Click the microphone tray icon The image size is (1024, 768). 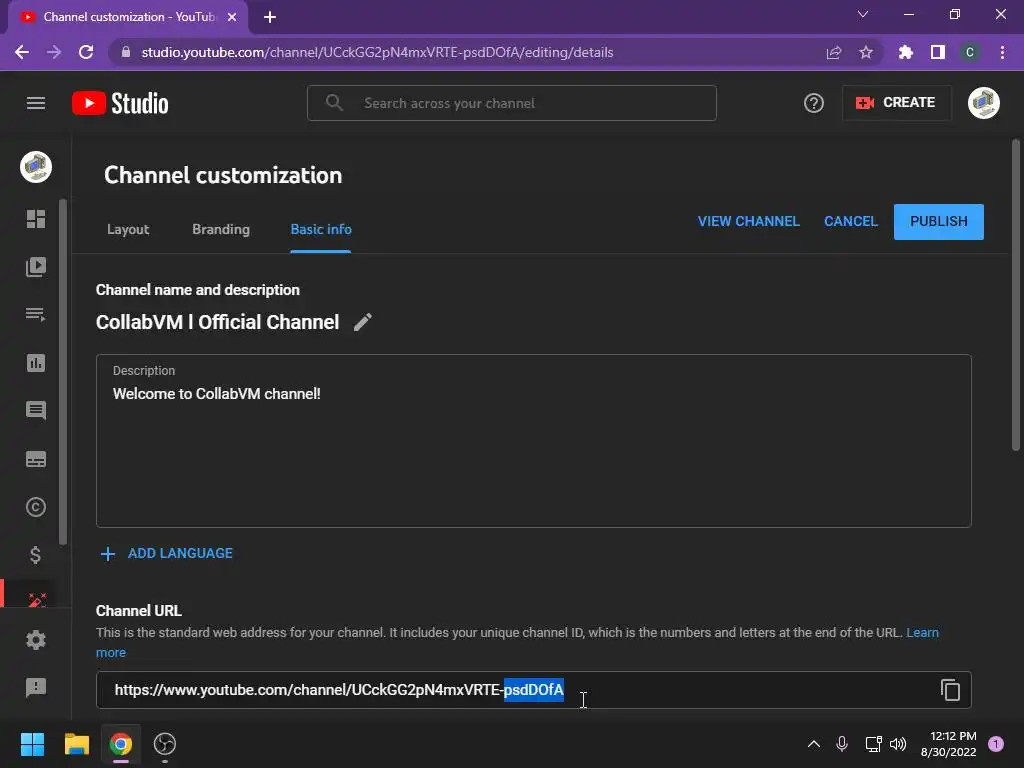[x=842, y=744]
